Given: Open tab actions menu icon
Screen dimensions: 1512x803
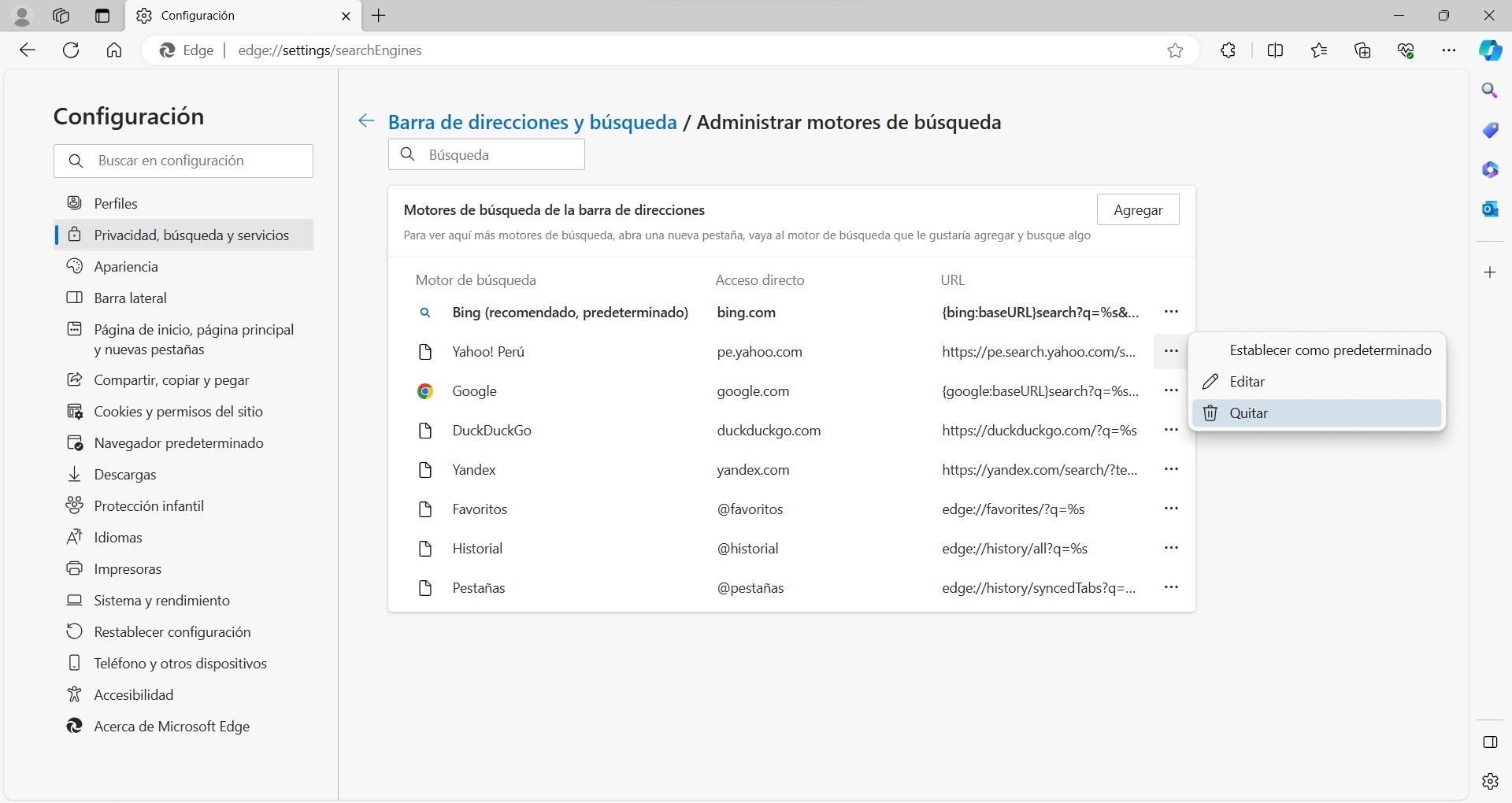Looking at the screenshot, I should coord(102,16).
